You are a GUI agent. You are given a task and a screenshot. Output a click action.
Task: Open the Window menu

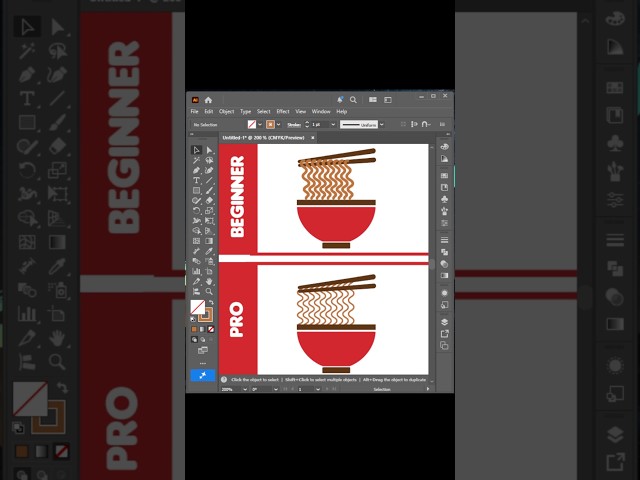321,111
